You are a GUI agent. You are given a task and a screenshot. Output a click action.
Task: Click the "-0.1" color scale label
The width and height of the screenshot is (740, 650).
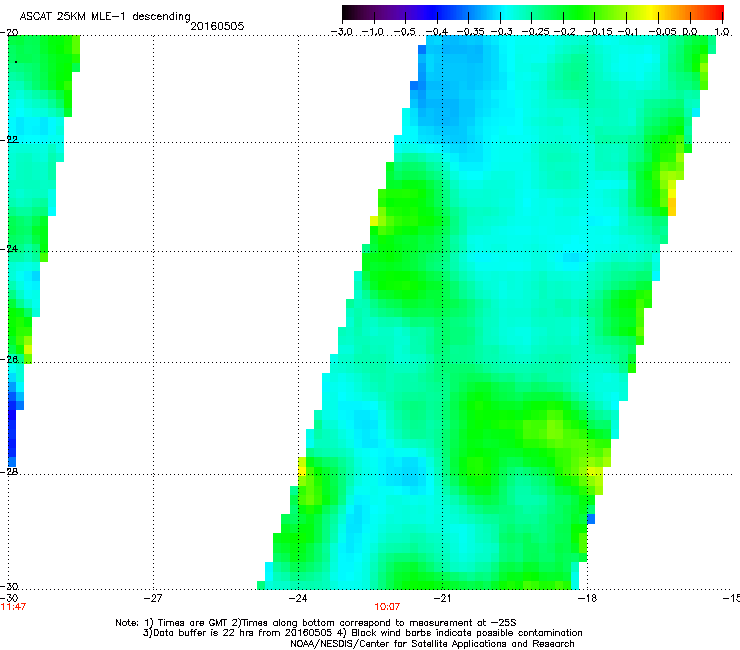pyautogui.click(x=628, y=32)
